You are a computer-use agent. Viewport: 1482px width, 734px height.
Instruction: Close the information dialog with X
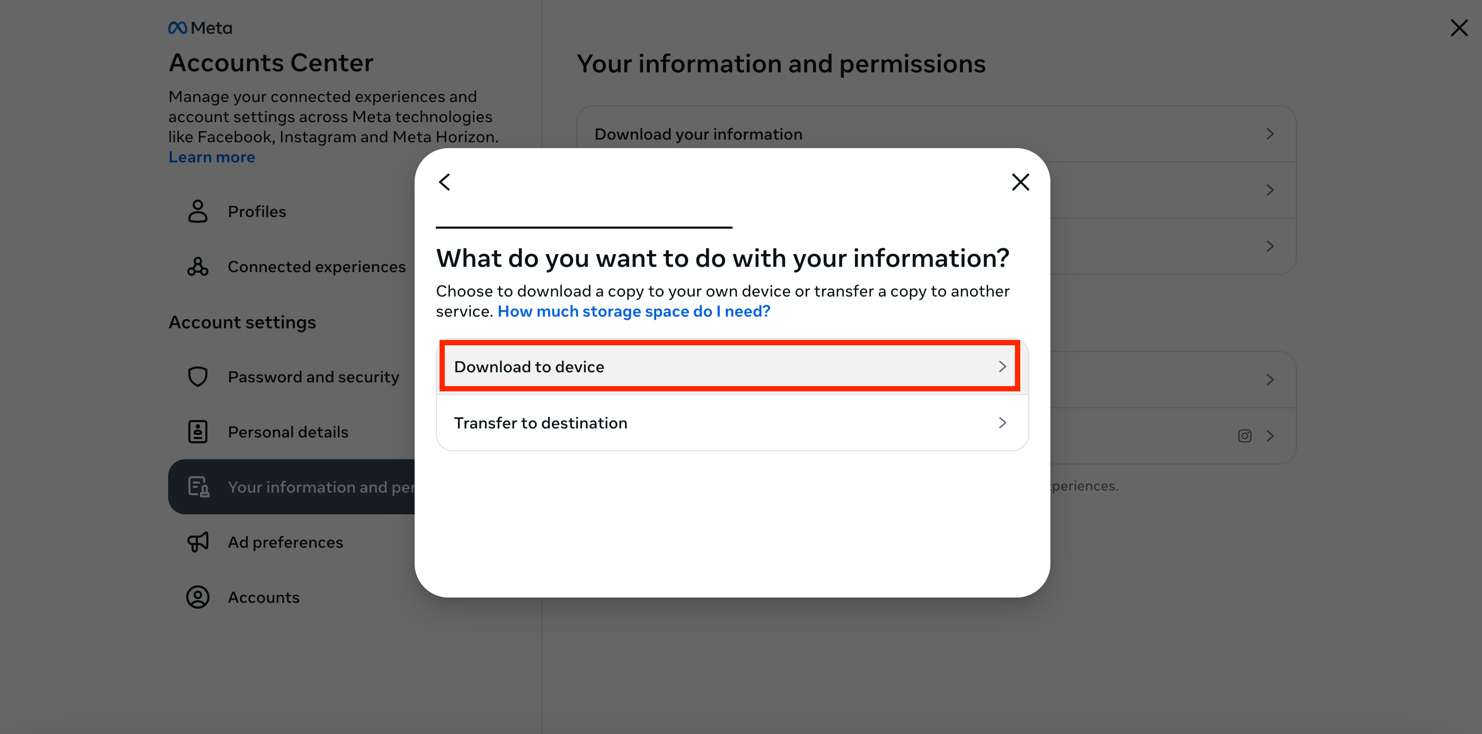[1020, 182]
